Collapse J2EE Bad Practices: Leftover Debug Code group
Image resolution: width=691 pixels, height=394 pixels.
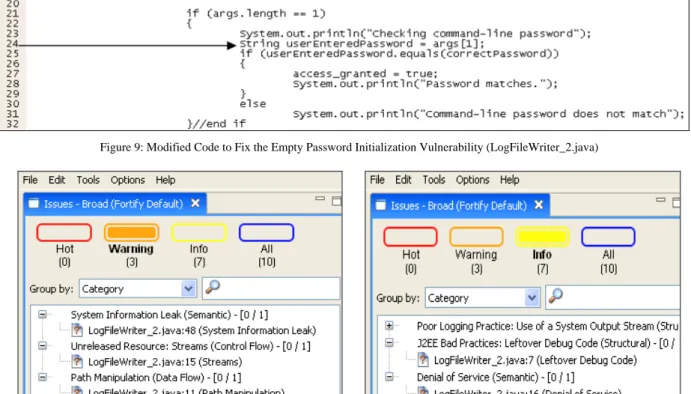pos(389,342)
